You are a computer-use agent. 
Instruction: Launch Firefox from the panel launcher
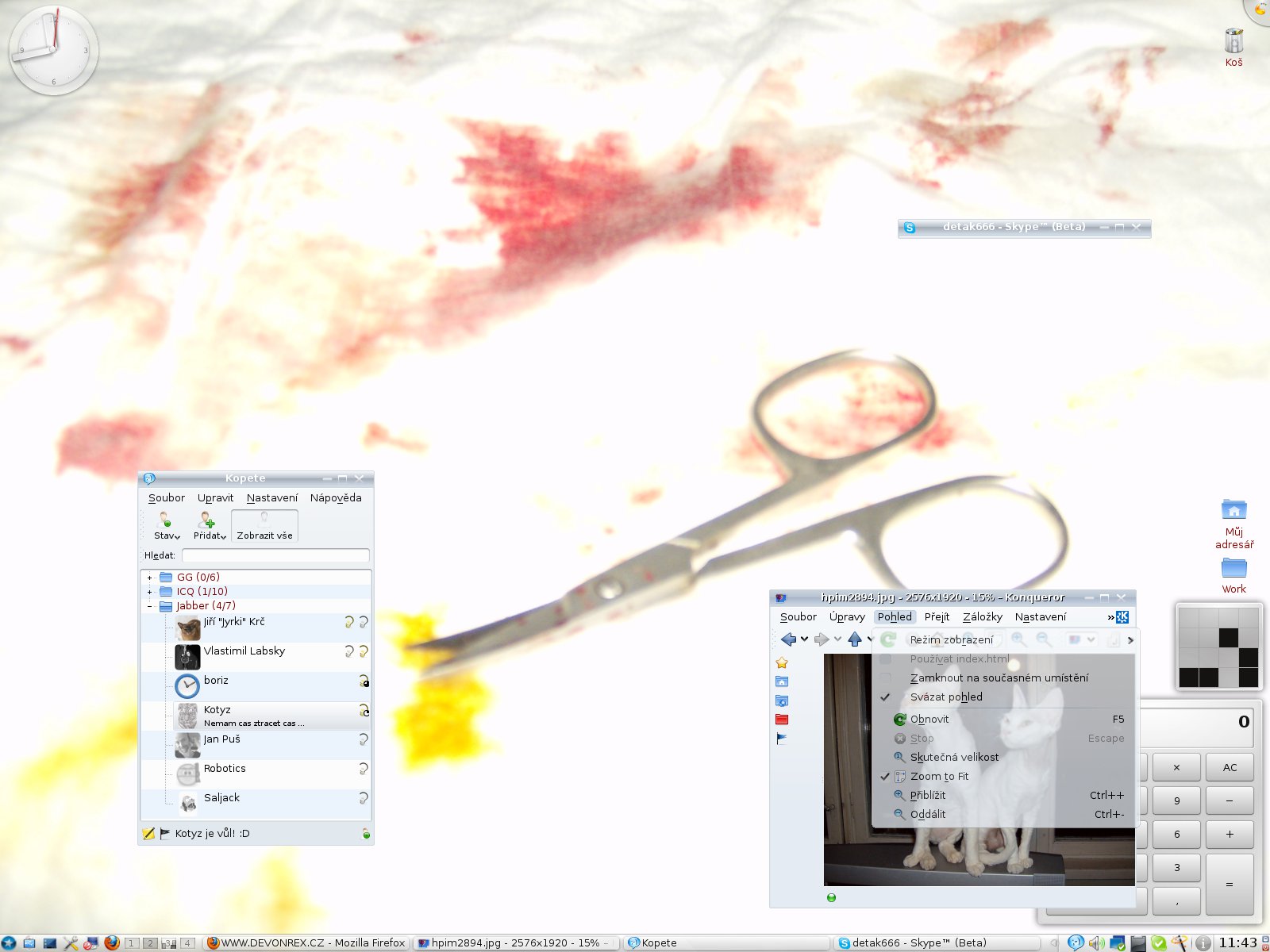pos(112,942)
